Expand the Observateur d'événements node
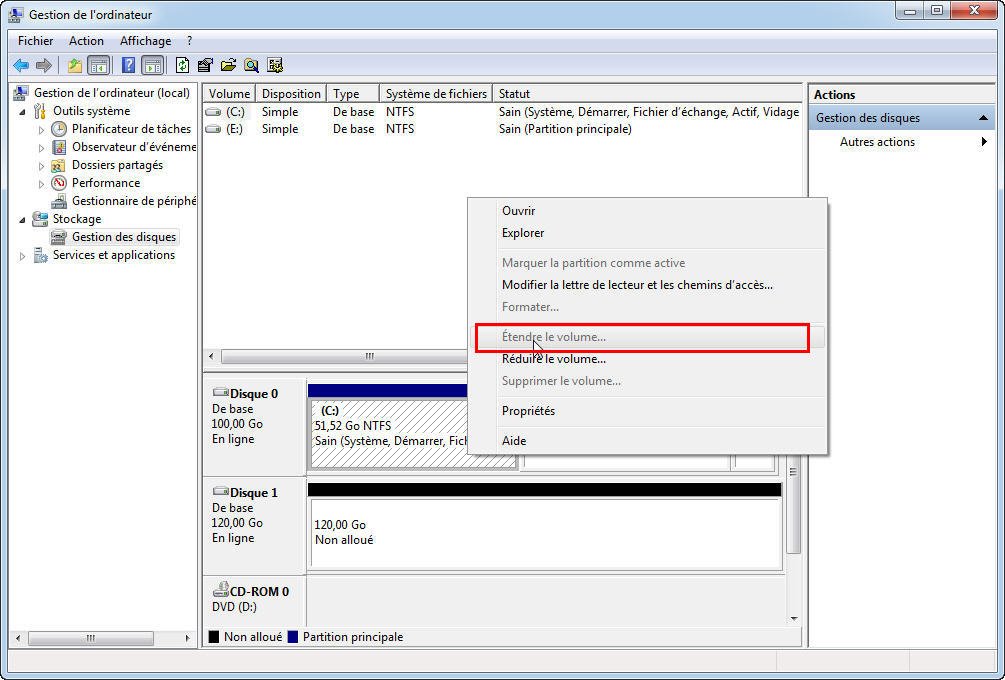The image size is (1005, 680). (x=42, y=148)
